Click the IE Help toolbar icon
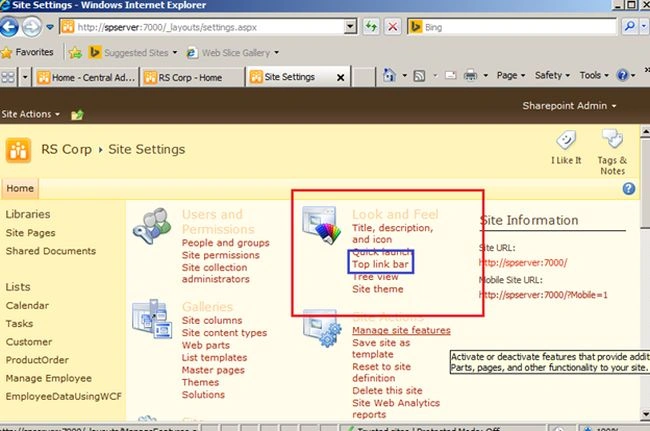The width and height of the screenshot is (650, 431). coord(622,75)
